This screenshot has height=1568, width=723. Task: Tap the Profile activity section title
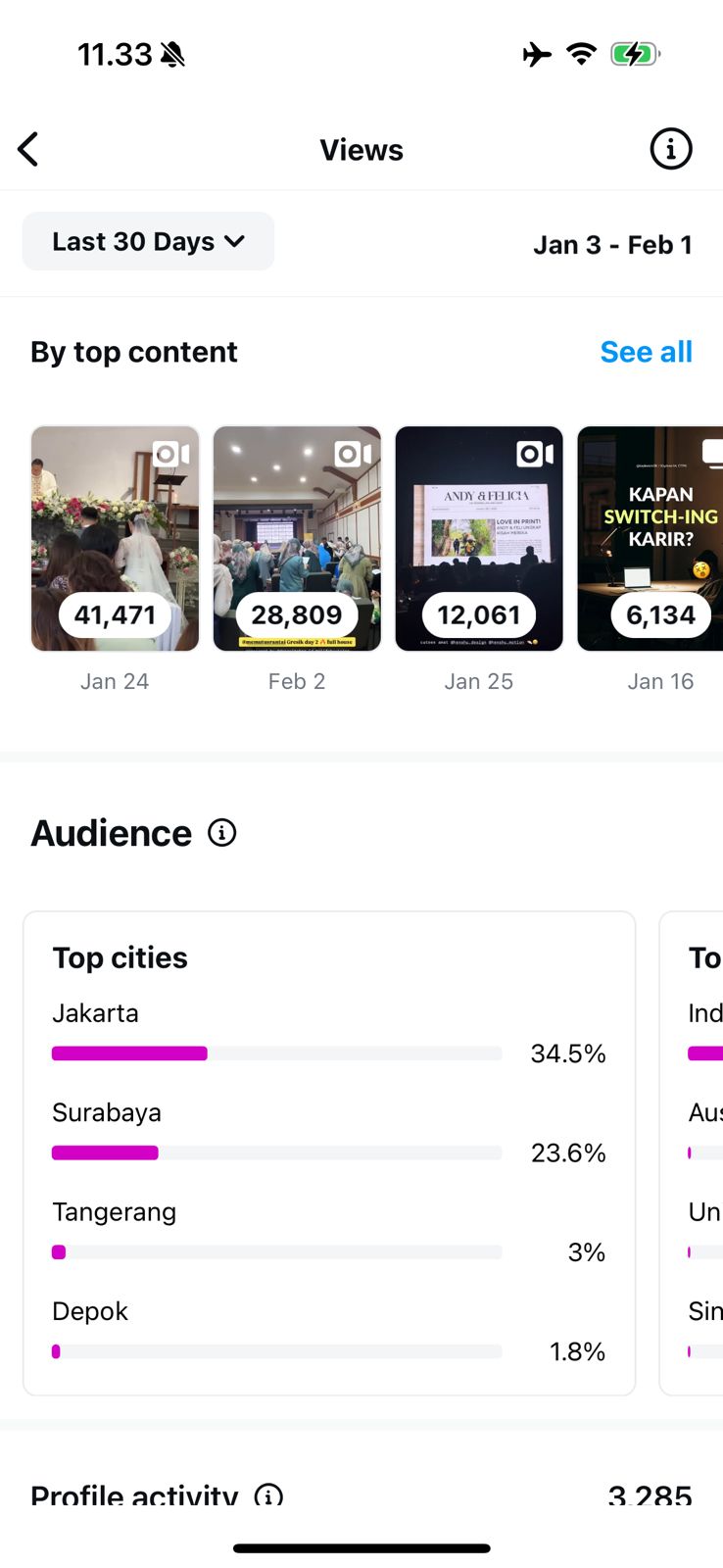point(134,1495)
